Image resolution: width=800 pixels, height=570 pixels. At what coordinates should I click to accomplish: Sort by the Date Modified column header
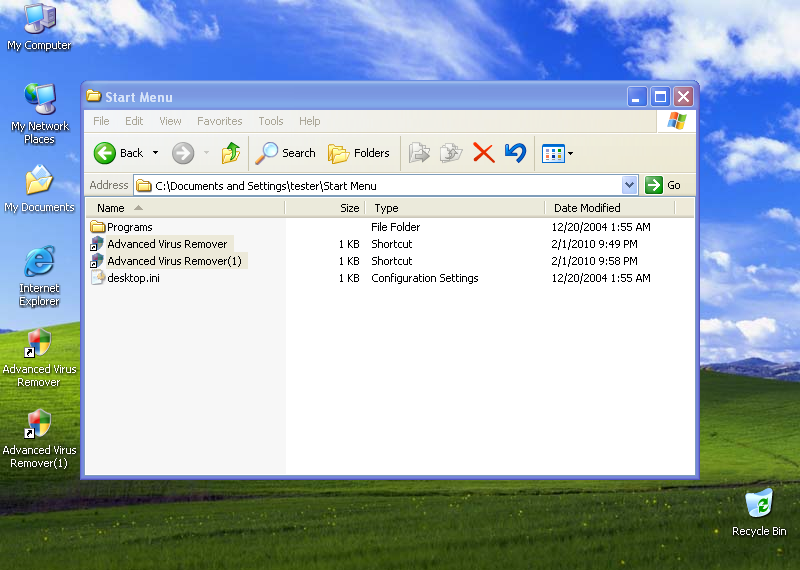(610, 208)
